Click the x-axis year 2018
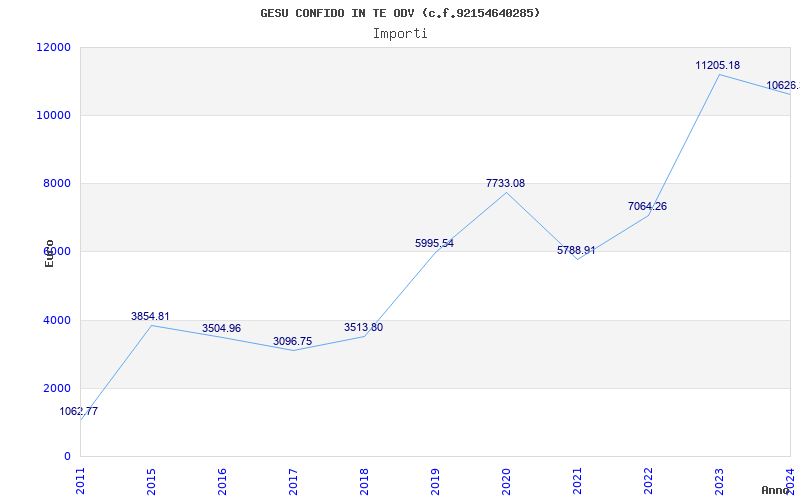Image resolution: width=800 pixels, height=500 pixels. (364, 481)
